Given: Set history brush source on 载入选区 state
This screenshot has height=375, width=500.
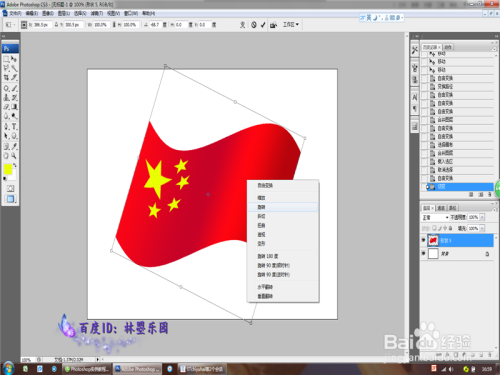Looking at the screenshot, I should click(424, 161).
